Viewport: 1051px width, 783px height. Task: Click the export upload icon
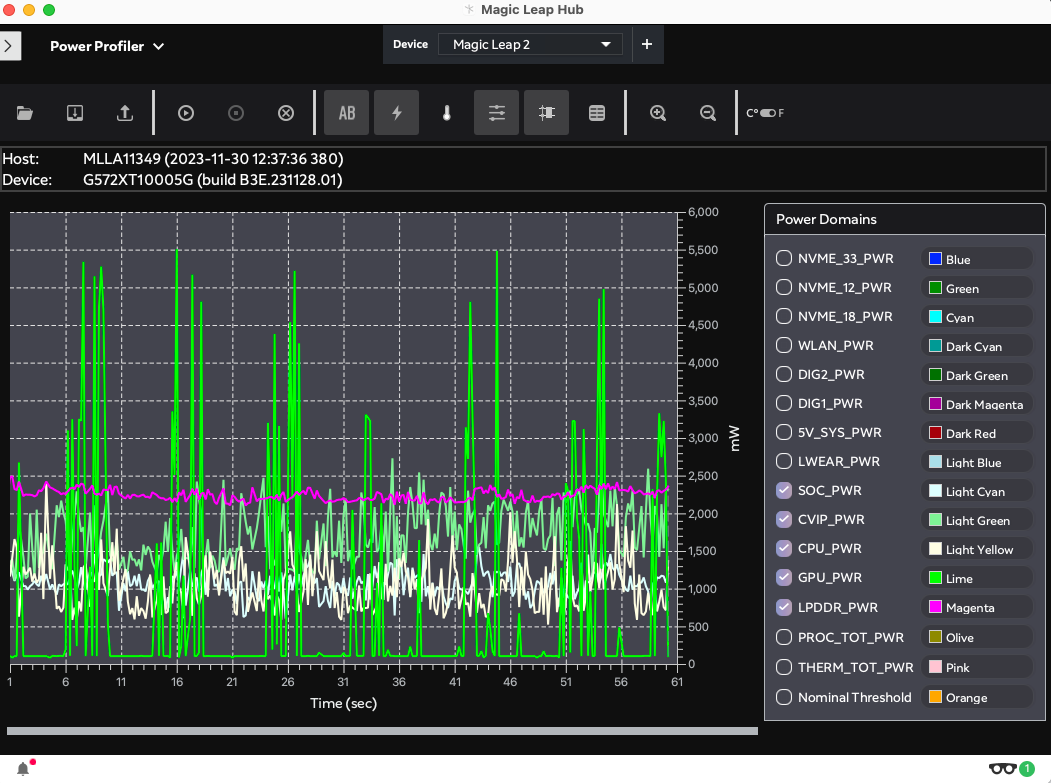(x=124, y=112)
